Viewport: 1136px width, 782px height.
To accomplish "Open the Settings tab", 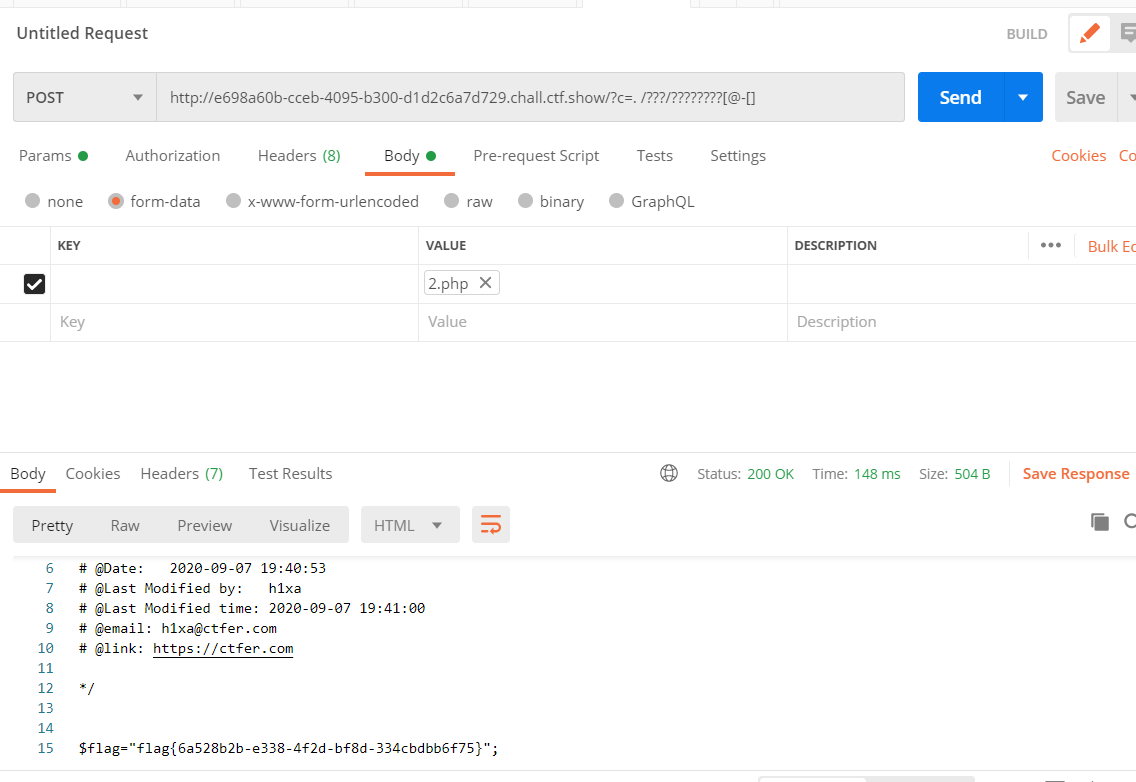I will click(x=738, y=156).
